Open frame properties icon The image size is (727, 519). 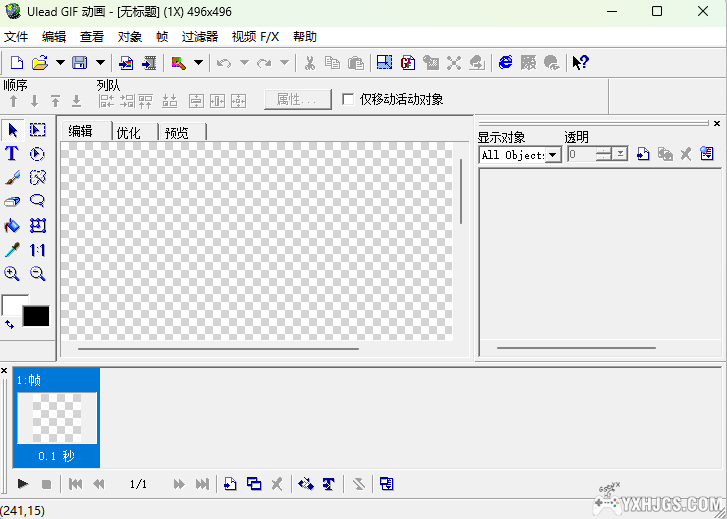[387, 484]
